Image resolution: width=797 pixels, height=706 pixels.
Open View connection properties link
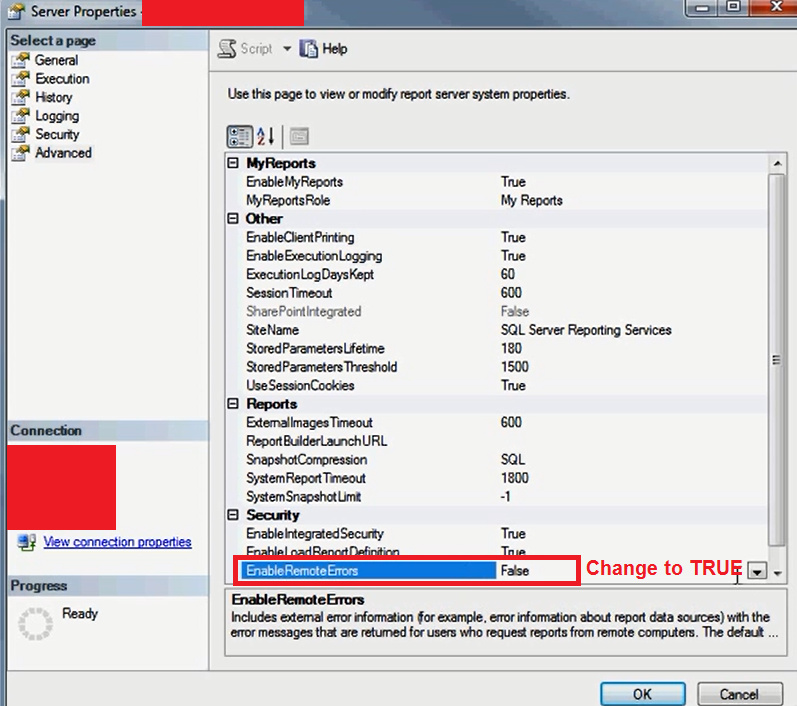click(x=117, y=542)
